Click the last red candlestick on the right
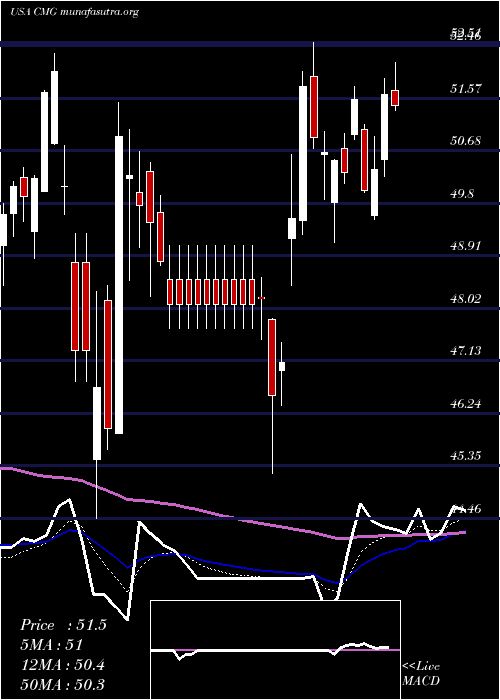Image resolution: width=500 pixels, height=700 pixels. (395, 98)
